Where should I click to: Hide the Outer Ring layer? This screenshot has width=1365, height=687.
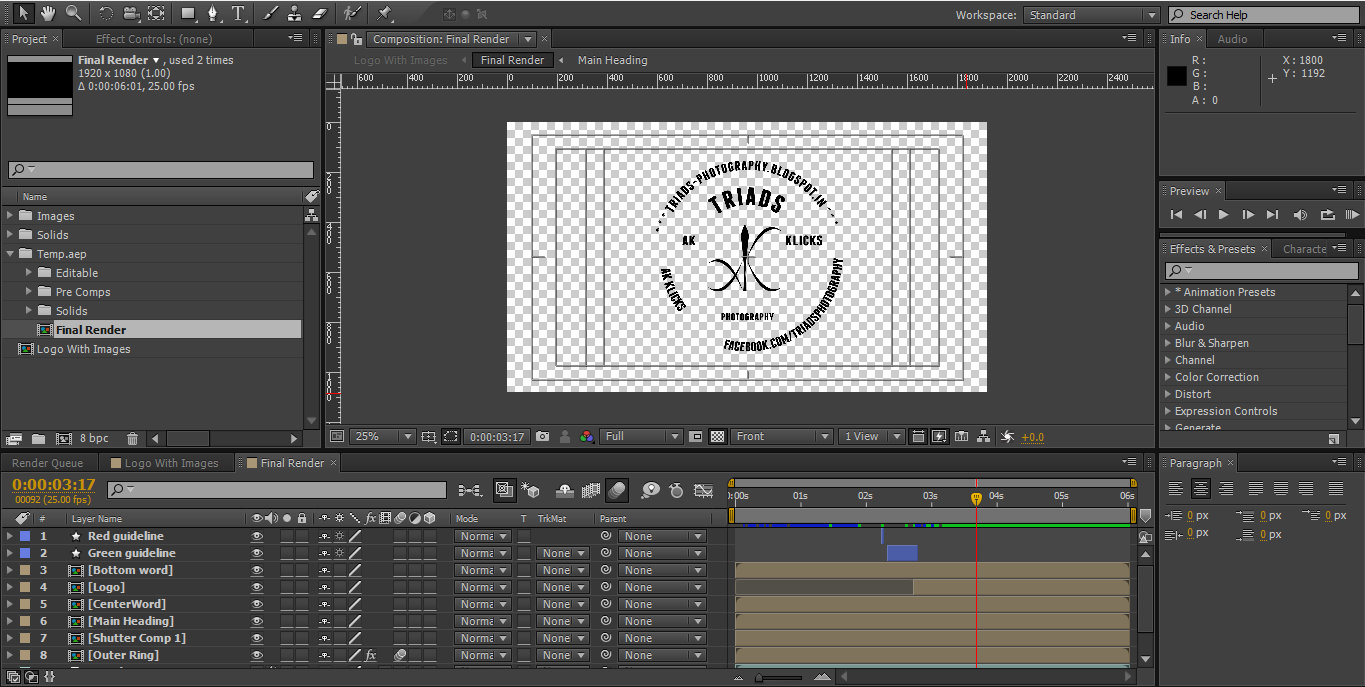257,655
